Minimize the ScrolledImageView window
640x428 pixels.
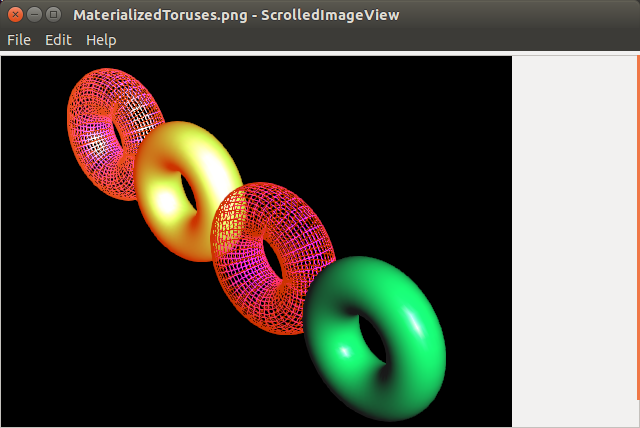34,15
